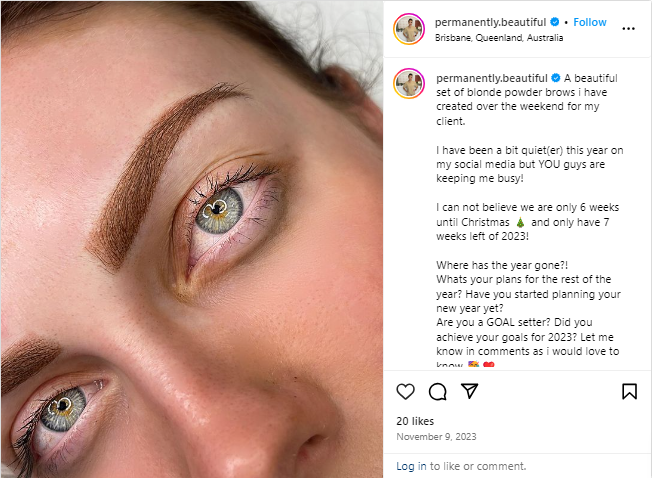Open the comment speech bubble icon
Image resolution: width=652 pixels, height=478 pixels.
pyautogui.click(x=438, y=391)
